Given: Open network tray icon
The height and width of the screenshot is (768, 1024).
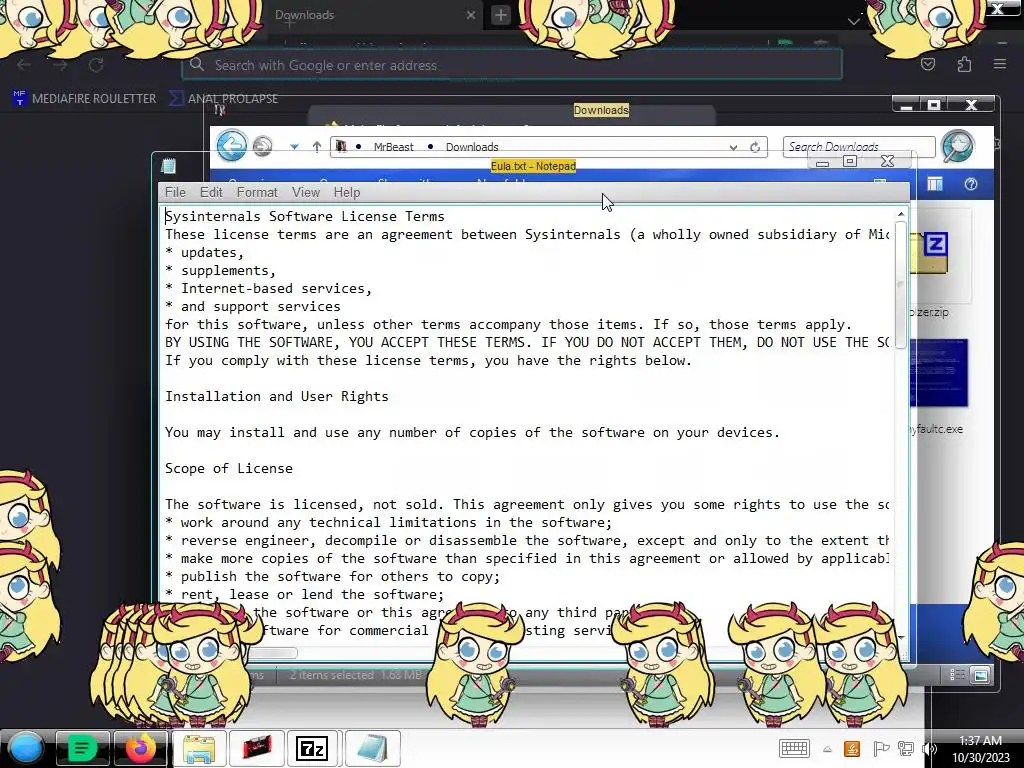Looking at the screenshot, I should (906, 748).
